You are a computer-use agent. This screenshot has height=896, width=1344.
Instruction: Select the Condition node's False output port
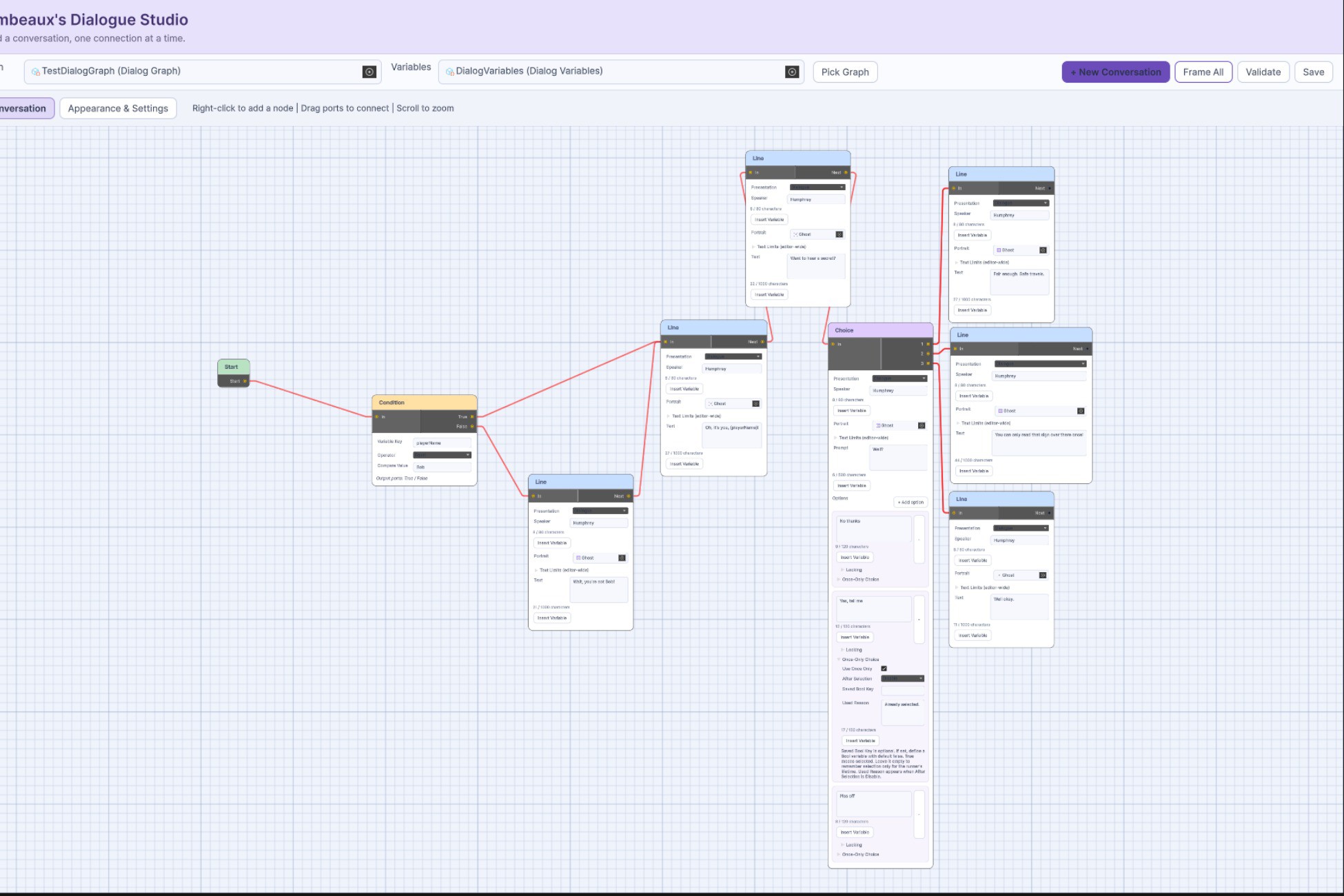point(472,426)
